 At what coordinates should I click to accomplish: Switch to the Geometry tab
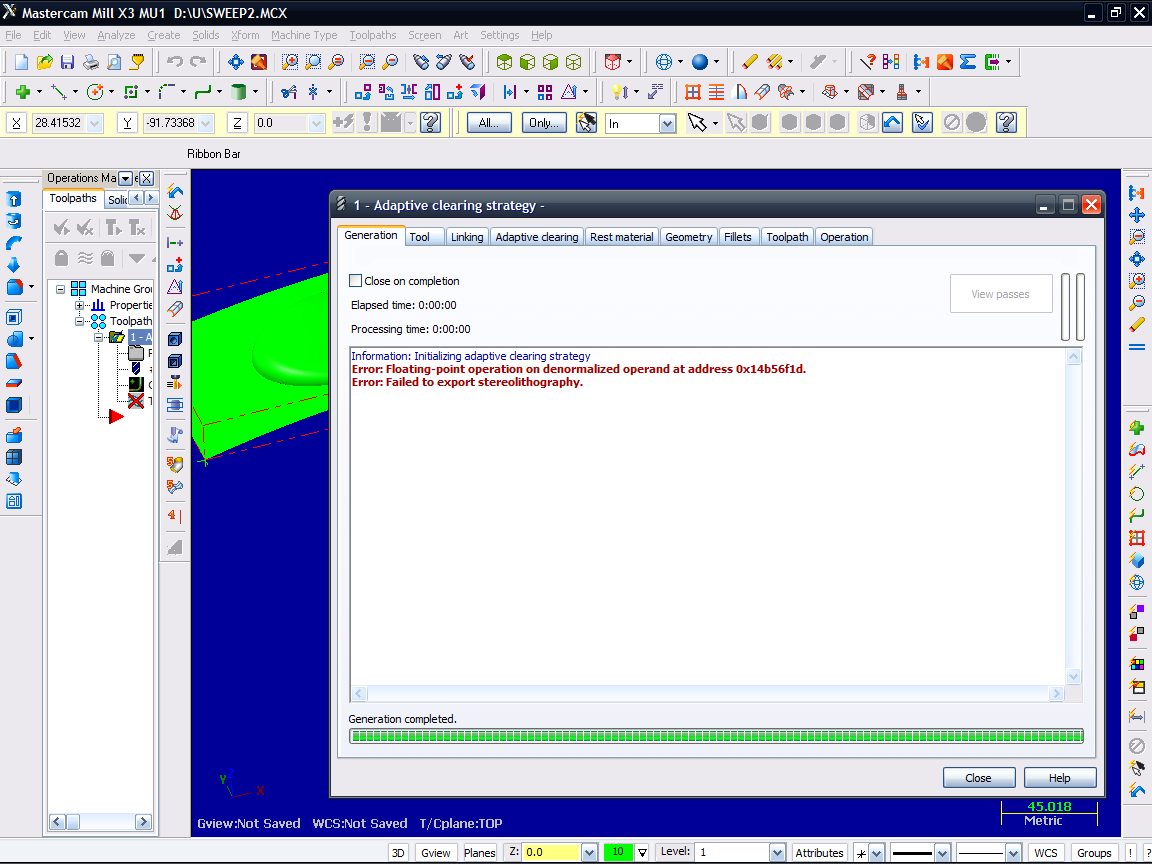[x=688, y=237]
